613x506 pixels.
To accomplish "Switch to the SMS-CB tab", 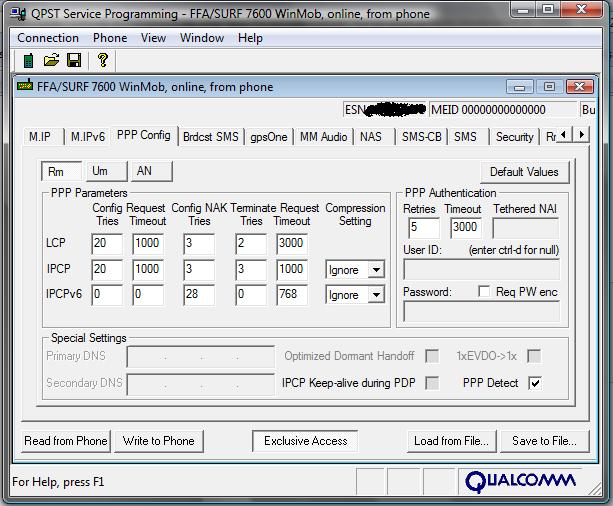I will [421, 136].
